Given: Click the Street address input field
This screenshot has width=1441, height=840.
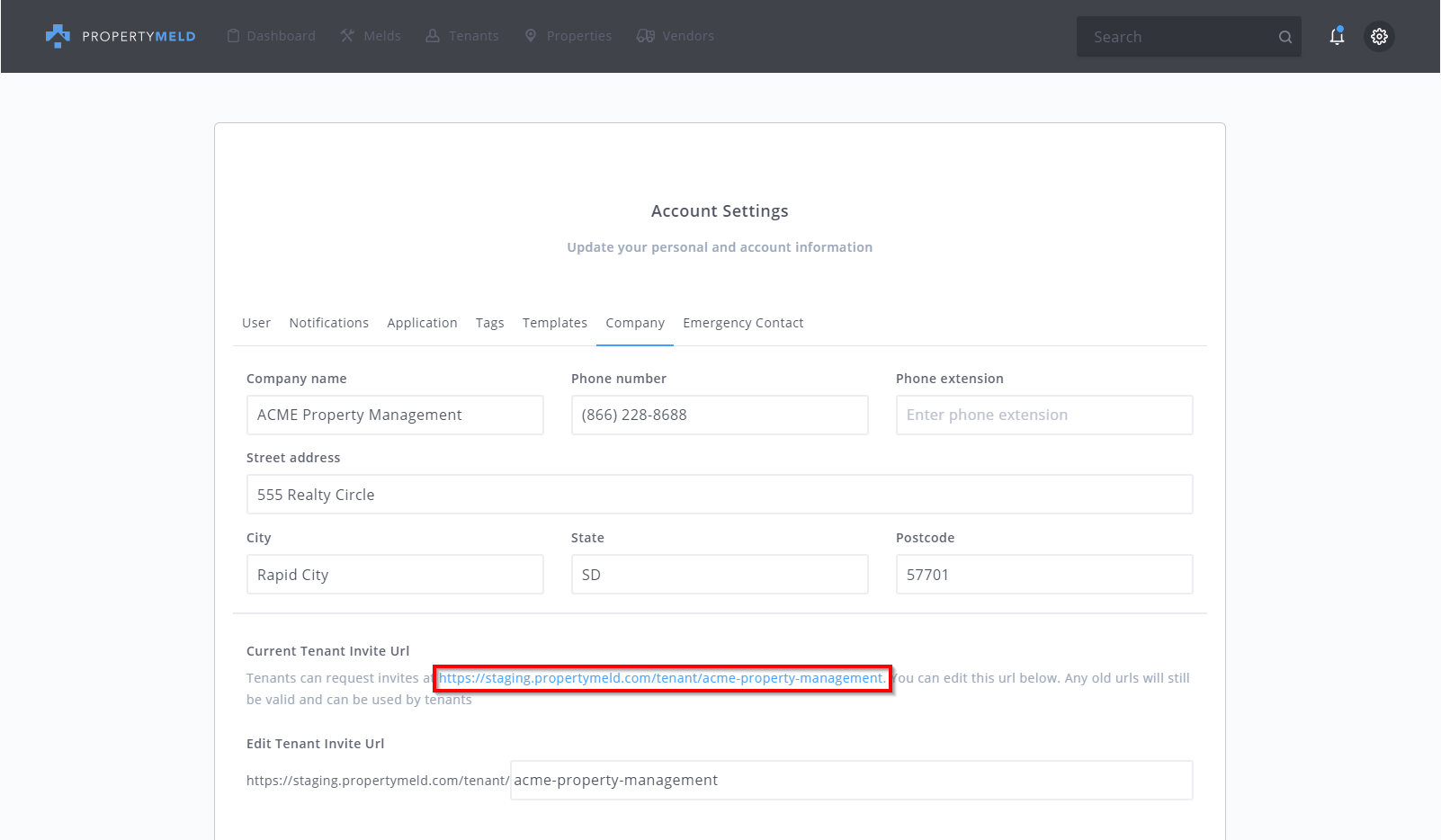Looking at the screenshot, I should click(x=720, y=495).
